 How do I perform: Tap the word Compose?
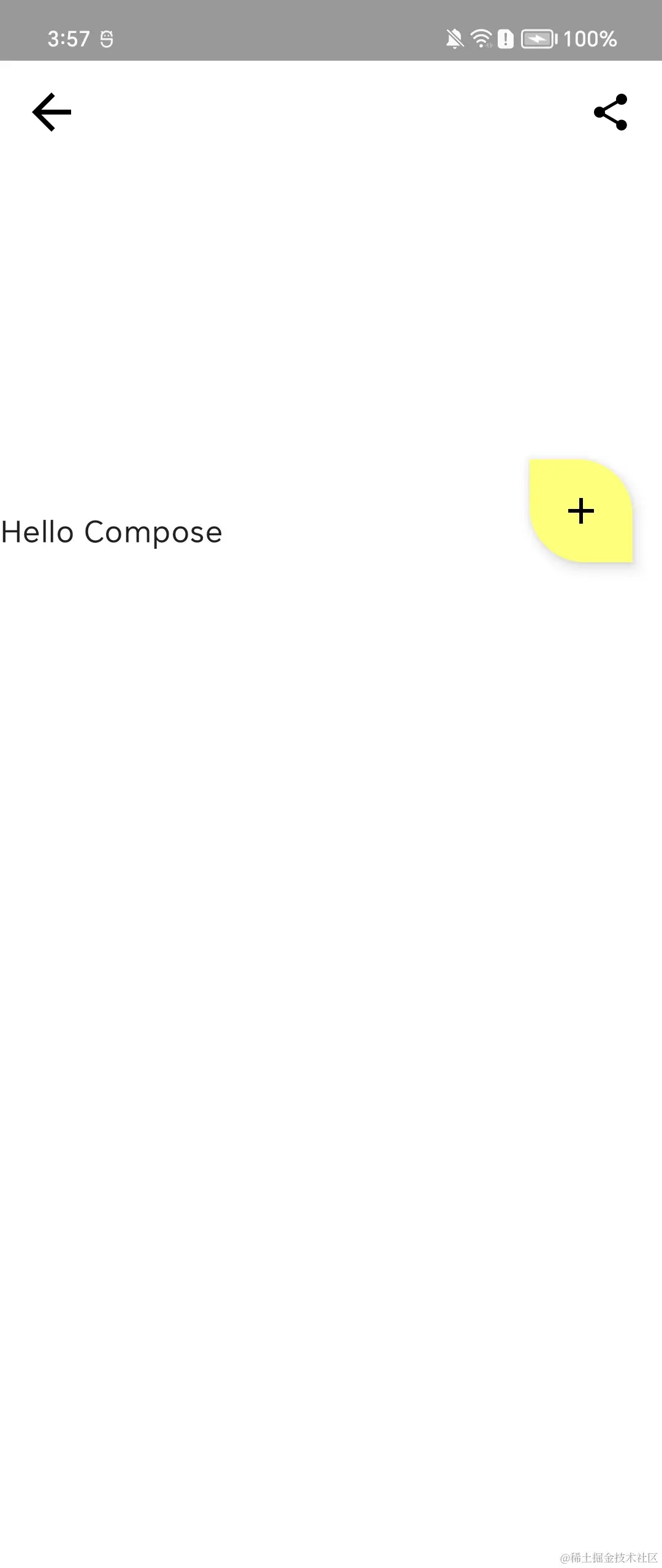click(x=153, y=532)
